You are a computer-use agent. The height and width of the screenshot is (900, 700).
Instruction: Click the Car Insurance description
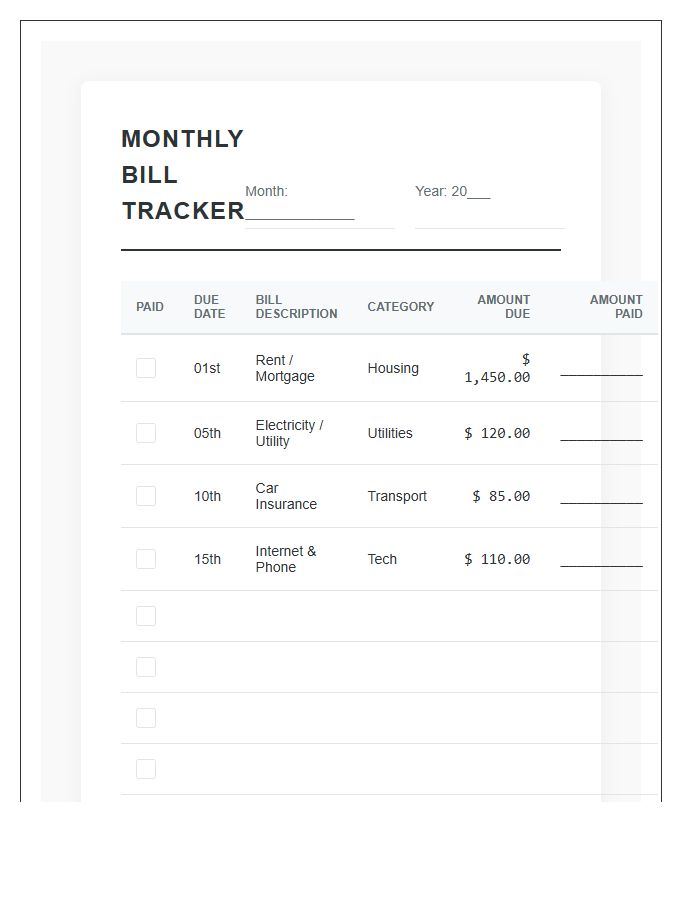pyautogui.click(x=286, y=496)
